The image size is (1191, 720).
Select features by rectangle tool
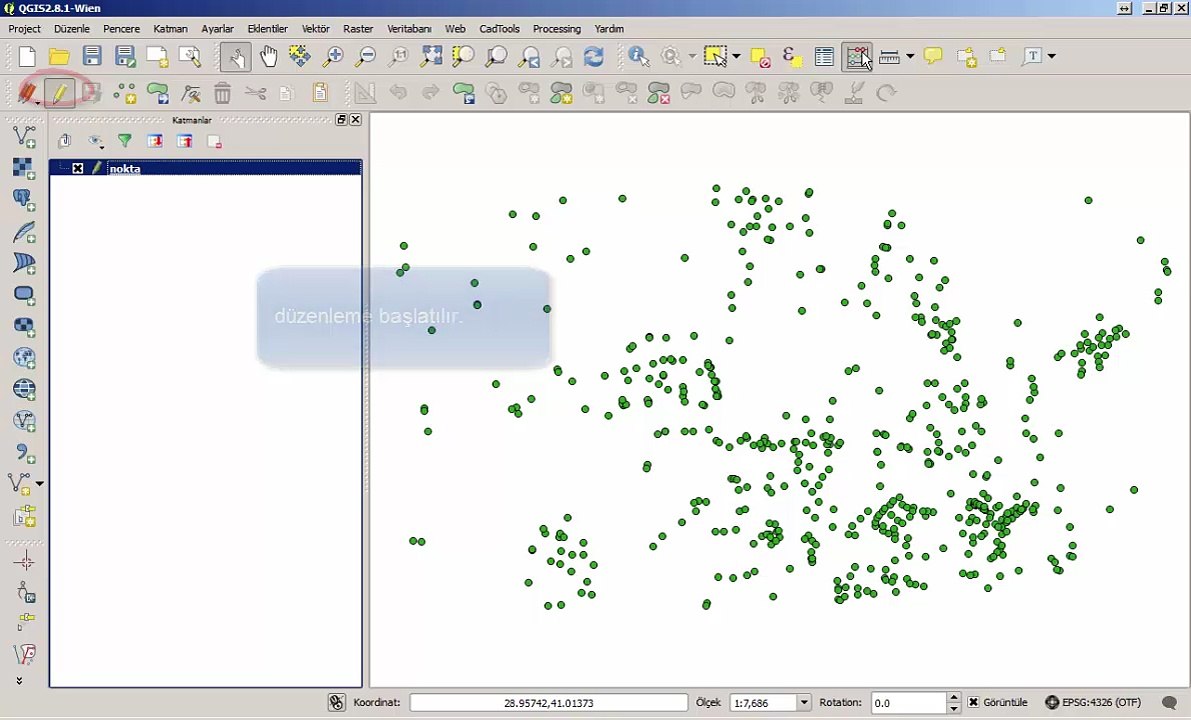click(x=715, y=56)
